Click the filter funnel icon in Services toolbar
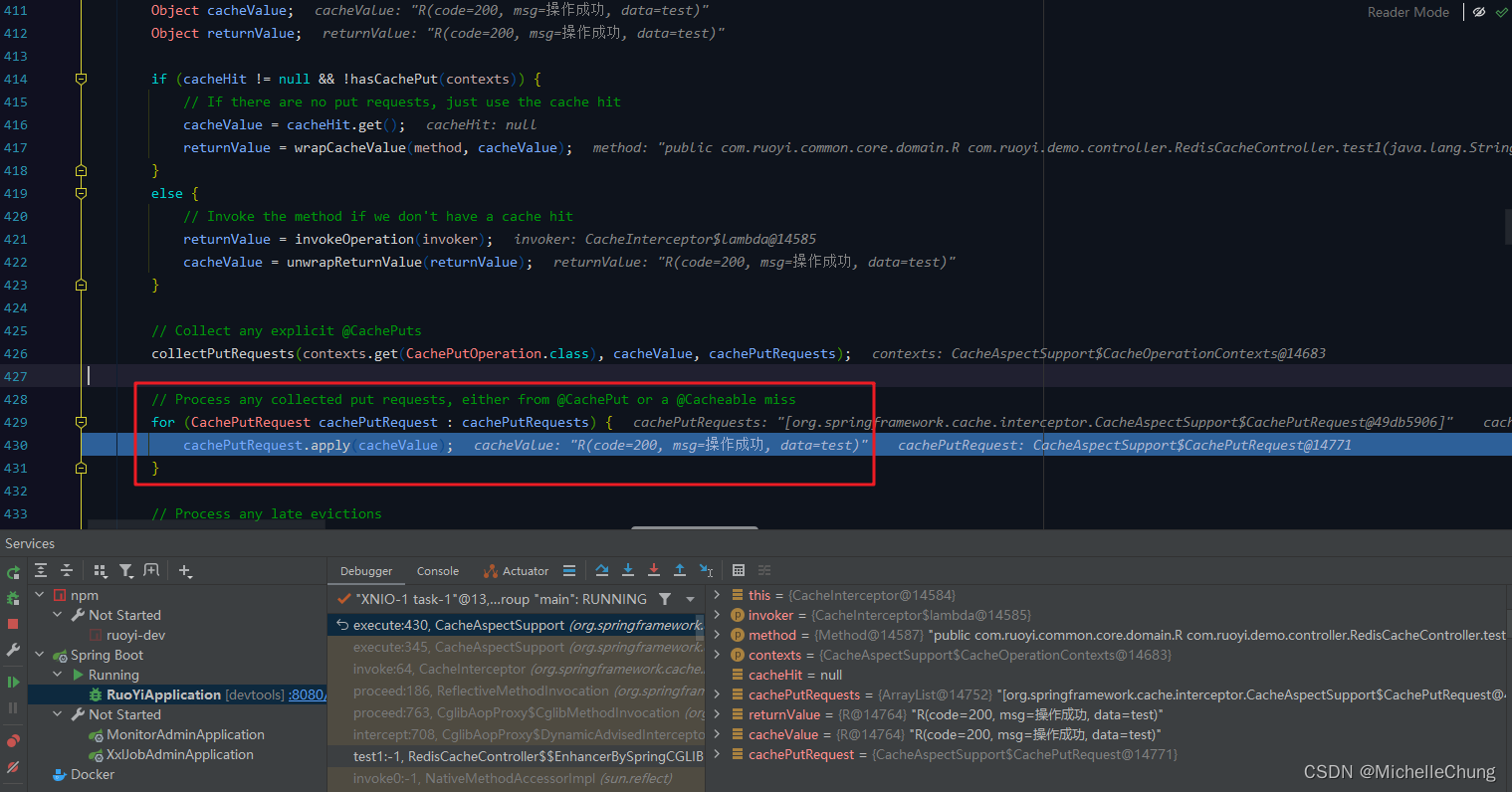Screen dimensions: 1512x792 pos(127,570)
